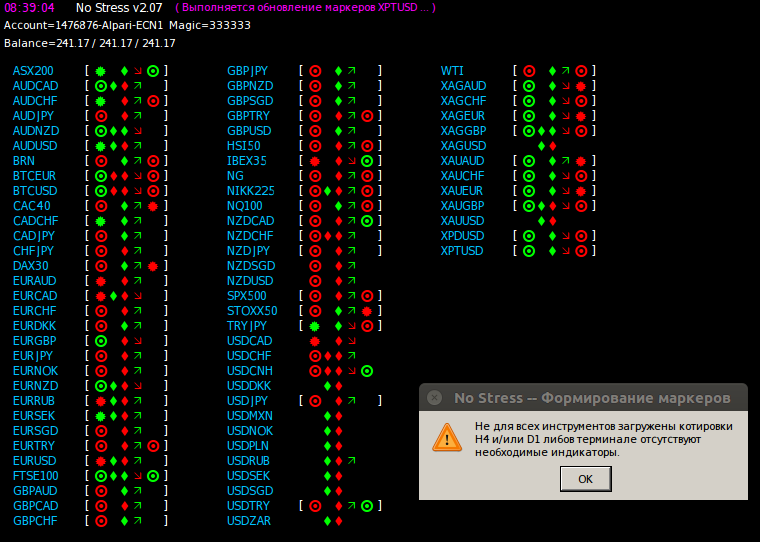Click the green burst marker in ASX200 row
The width and height of the screenshot is (760, 542).
101,71
